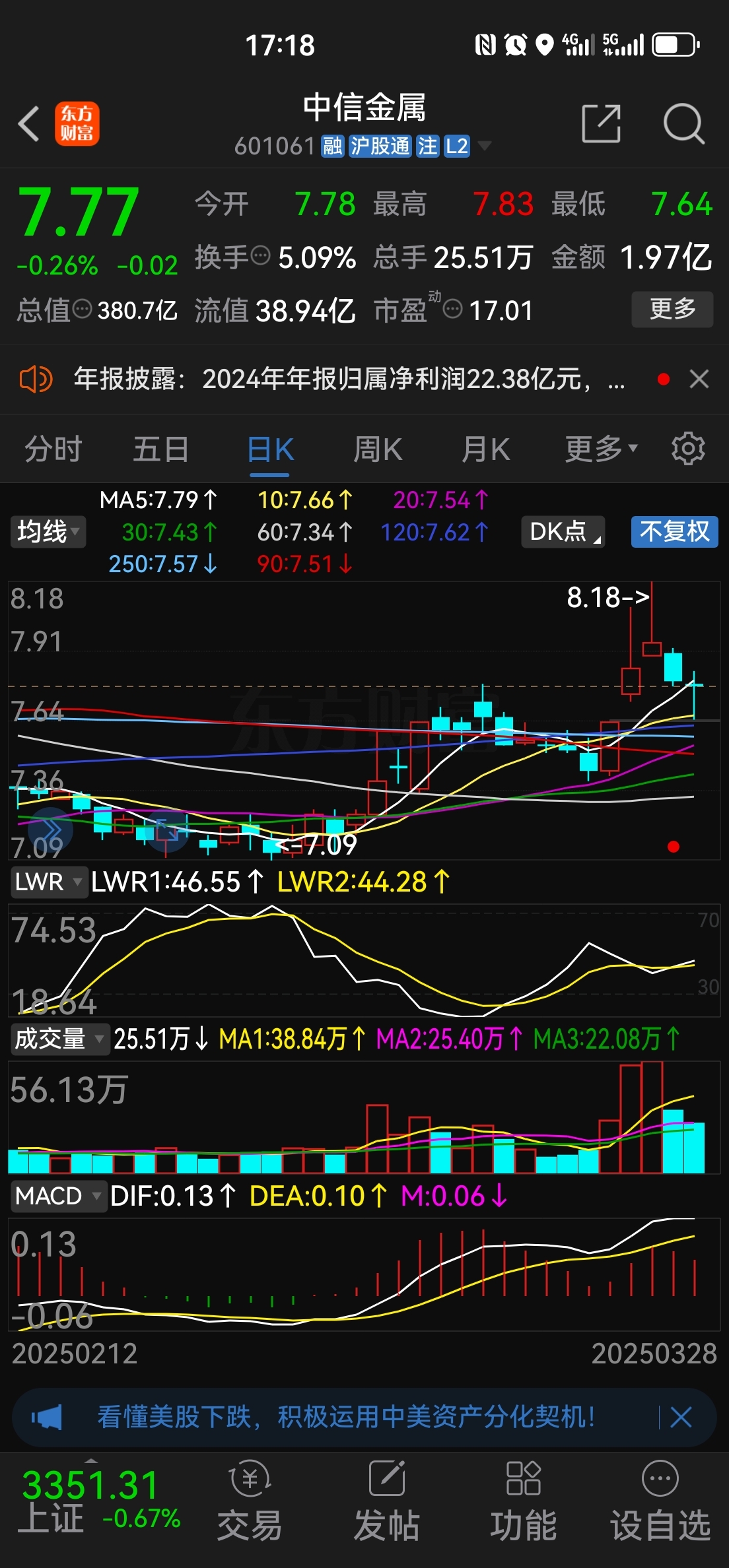
Task: Tap the 8.18 high price marker
Action: pyautogui.click(x=608, y=597)
